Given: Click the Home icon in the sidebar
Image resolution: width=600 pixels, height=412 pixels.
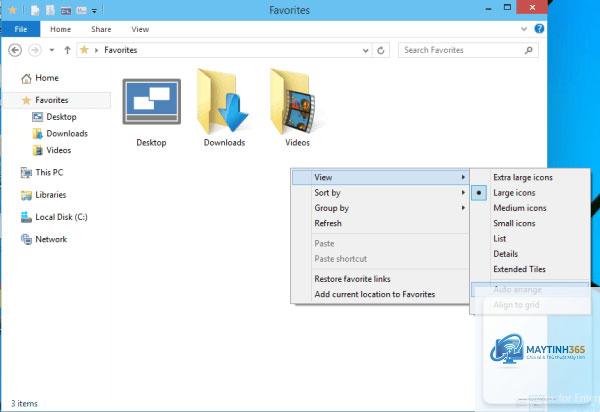Looking at the screenshot, I should pyautogui.click(x=26, y=78).
